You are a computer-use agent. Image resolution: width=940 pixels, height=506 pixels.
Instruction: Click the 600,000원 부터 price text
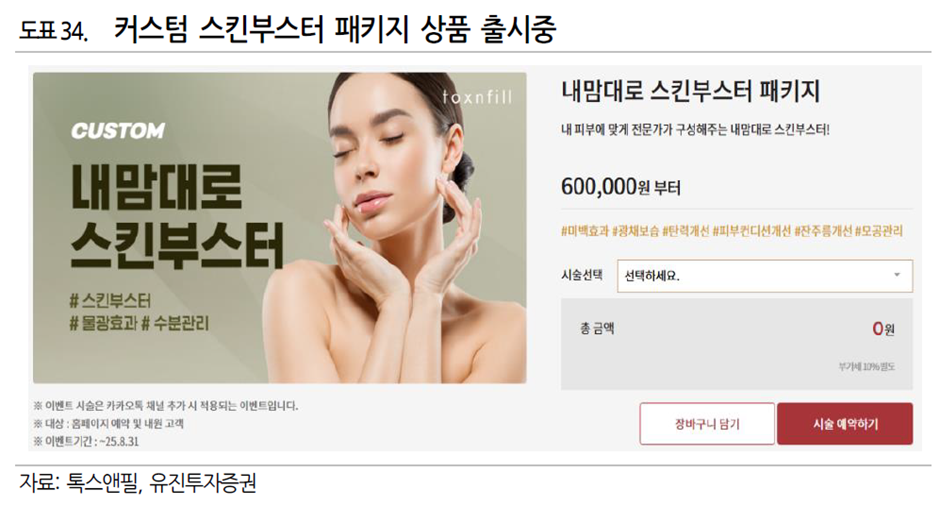[x=620, y=187]
